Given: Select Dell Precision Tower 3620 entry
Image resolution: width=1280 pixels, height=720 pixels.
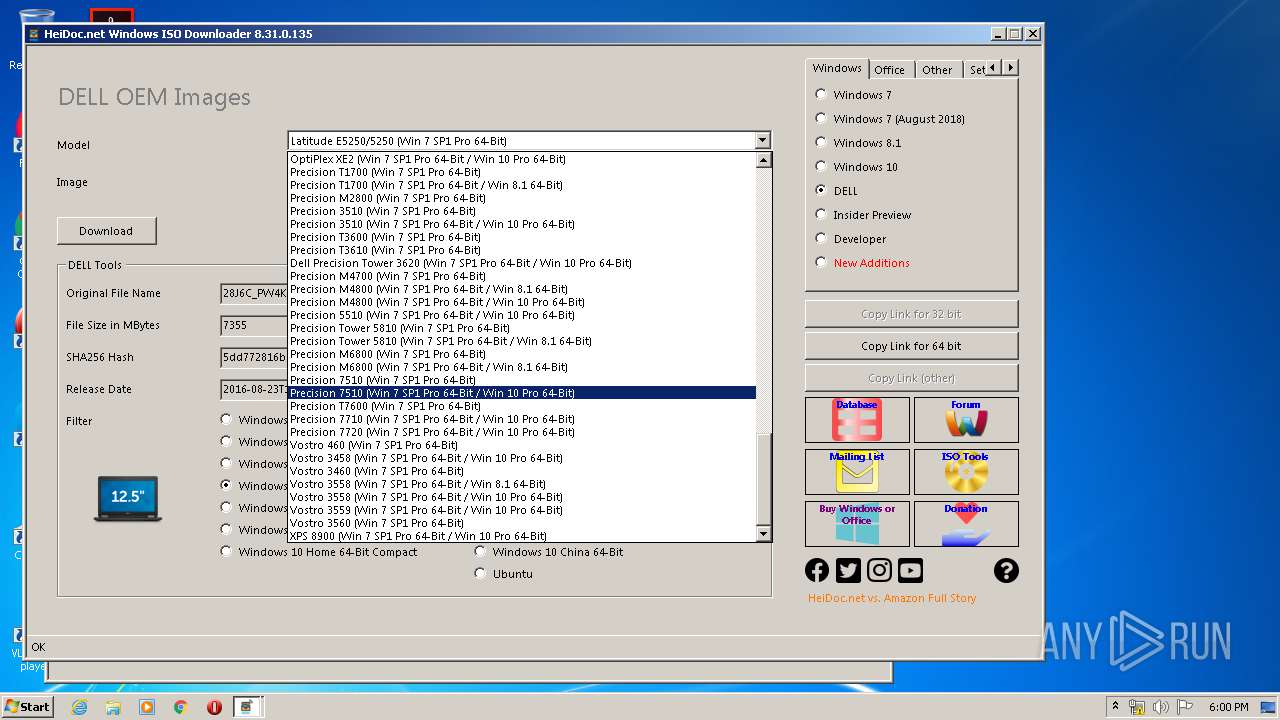Looking at the screenshot, I should coord(522,263).
